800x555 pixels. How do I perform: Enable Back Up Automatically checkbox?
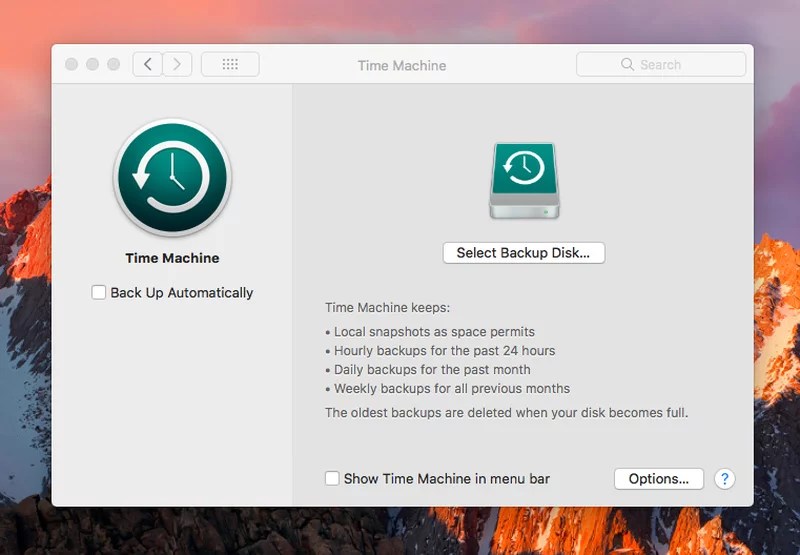(x=98, y=292)
